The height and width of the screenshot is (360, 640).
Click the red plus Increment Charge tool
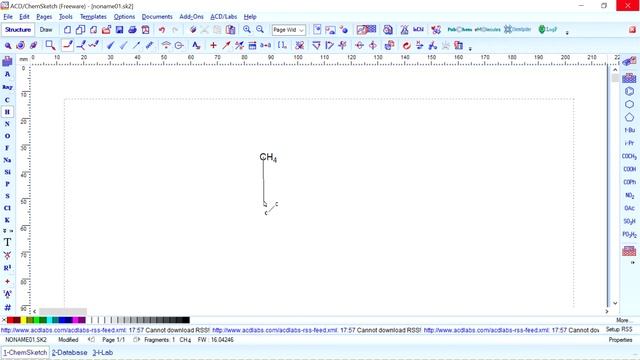[x=213, y=45]
